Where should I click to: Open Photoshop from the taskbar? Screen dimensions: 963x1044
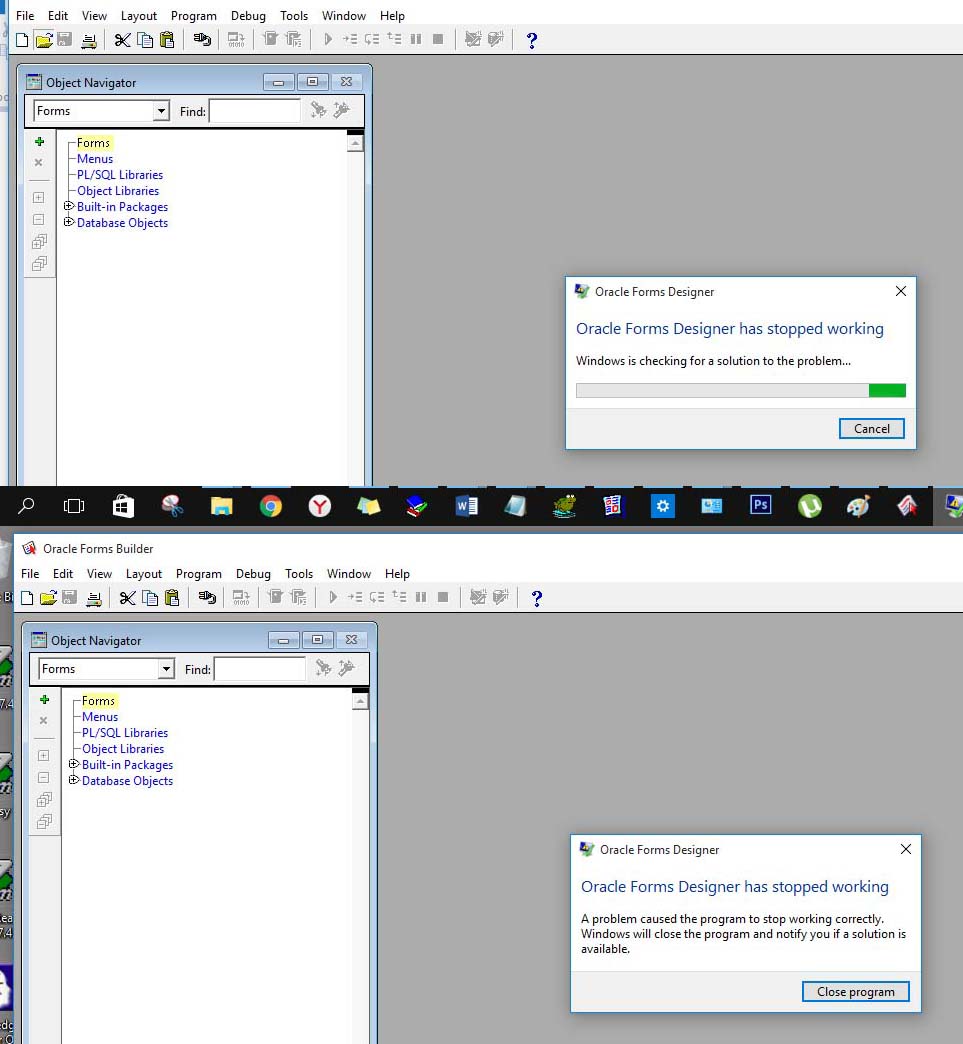click(760, 506)
